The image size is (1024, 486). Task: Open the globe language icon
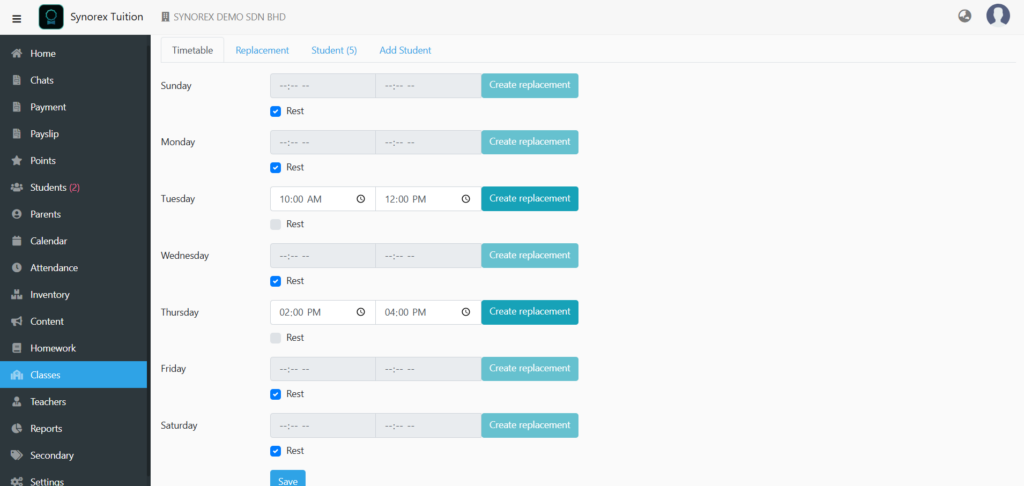pyautogui.click(x=965, y=16)
